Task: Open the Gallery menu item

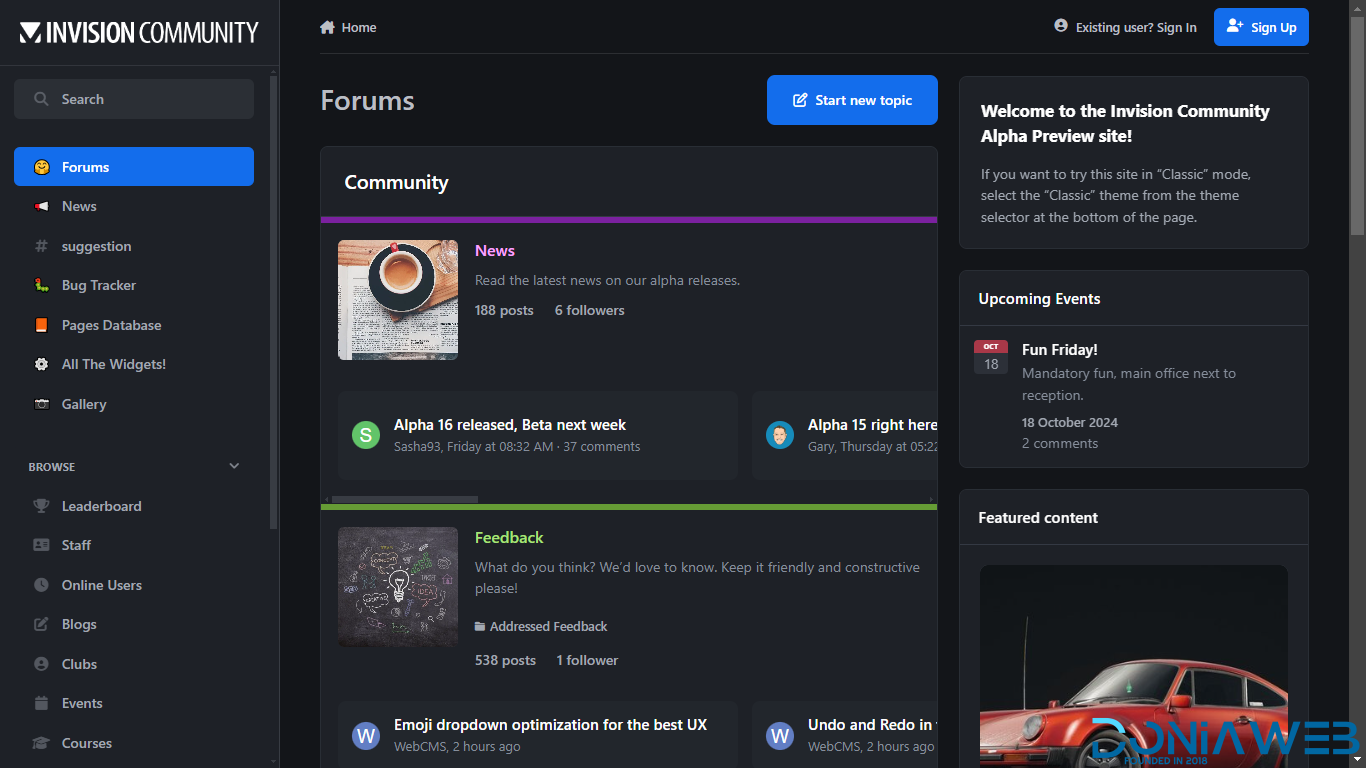Action: click(x=134, y=404)
